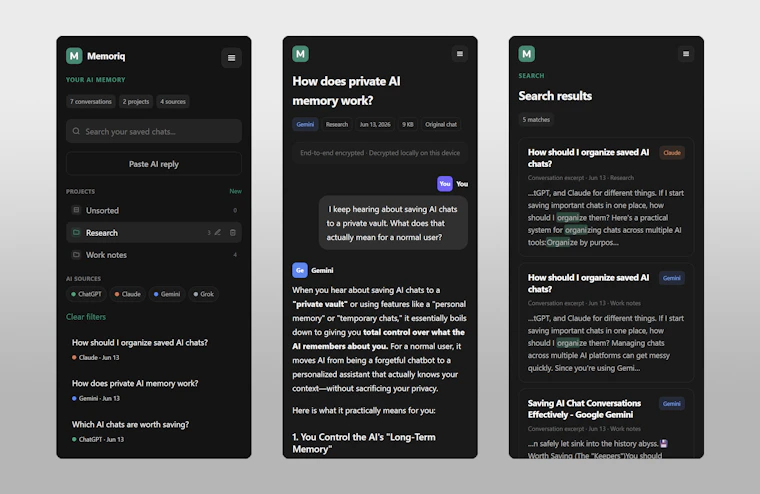
Task: Delete the Research project with trash icon
Action: 233,232
